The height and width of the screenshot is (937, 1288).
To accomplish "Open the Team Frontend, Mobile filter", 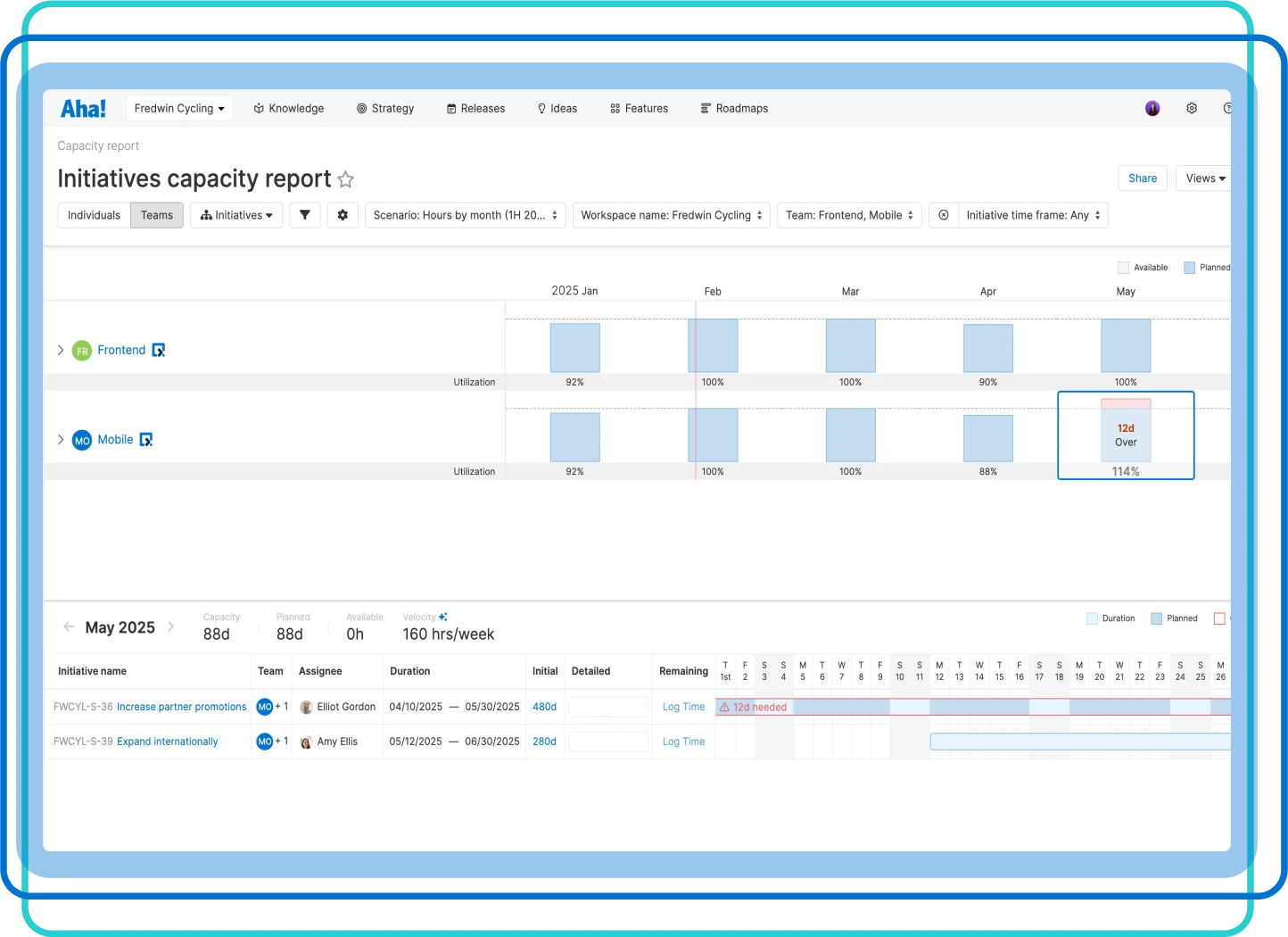I will [850, 215].
